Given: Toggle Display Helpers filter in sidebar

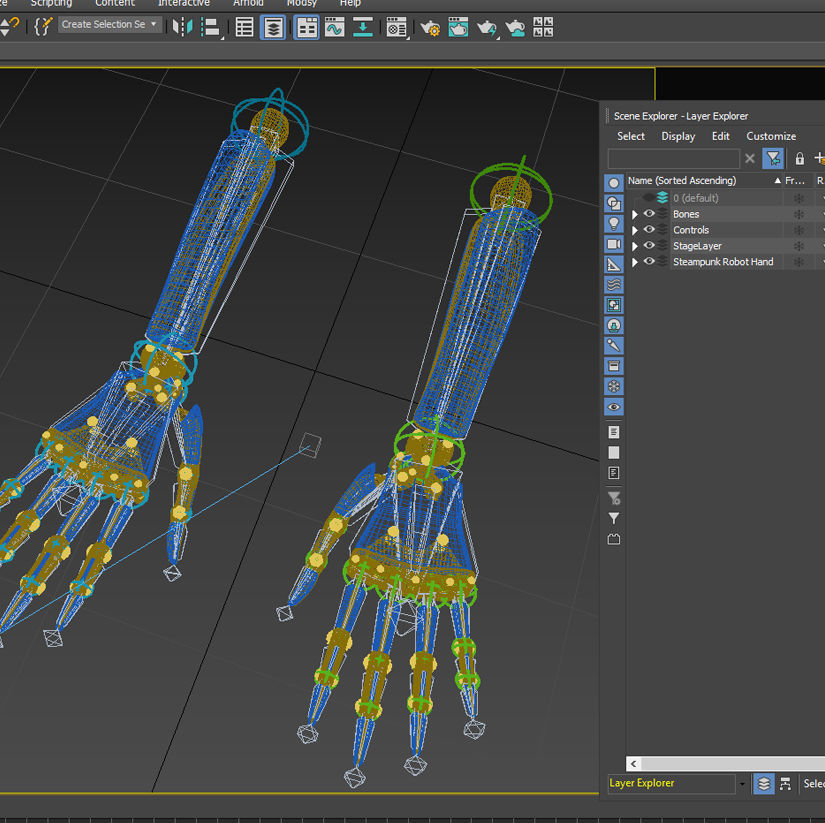Looking at the screenshot, I should point(613,264).
